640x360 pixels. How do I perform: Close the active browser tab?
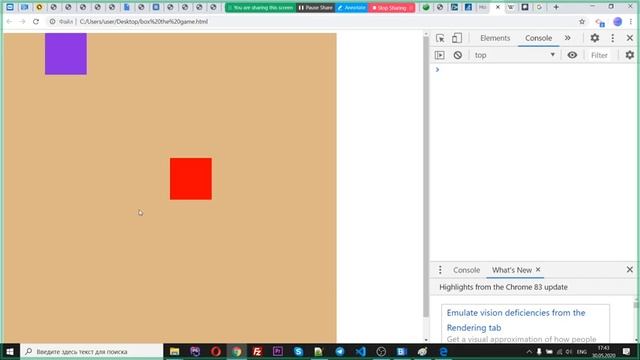pyautogui.click(x=498, y=7)
